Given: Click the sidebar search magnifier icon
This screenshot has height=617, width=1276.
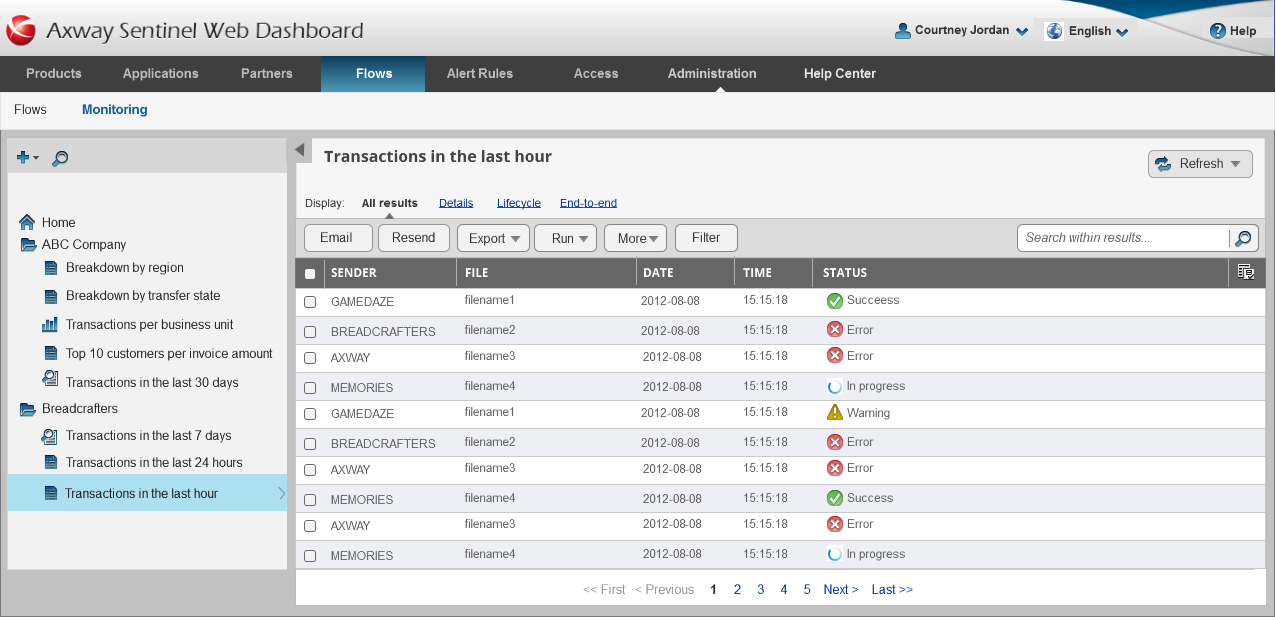Looking at the screenshot, I should coord(60,158).
